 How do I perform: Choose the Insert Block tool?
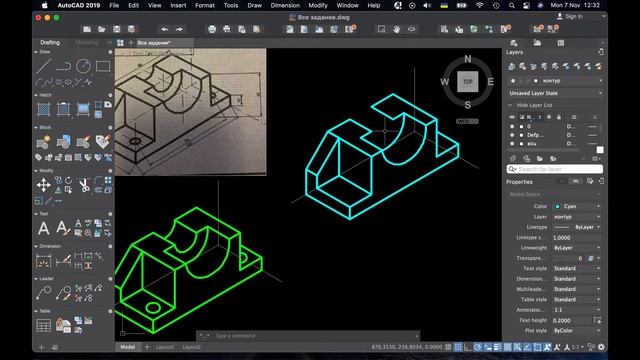[x=63, y=142]
